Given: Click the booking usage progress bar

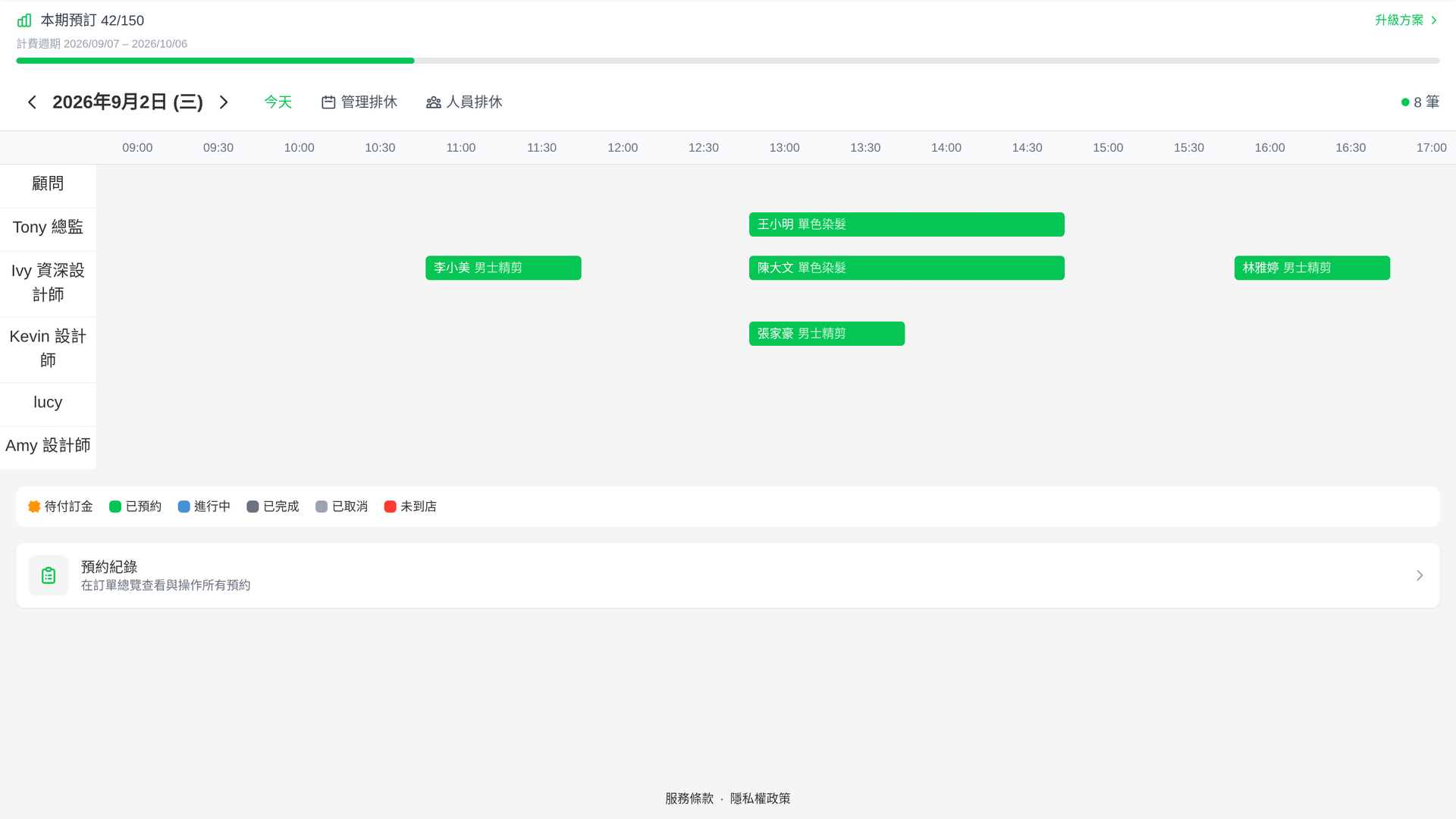Looking at the screenshot, I should click(x=728, y=61).
